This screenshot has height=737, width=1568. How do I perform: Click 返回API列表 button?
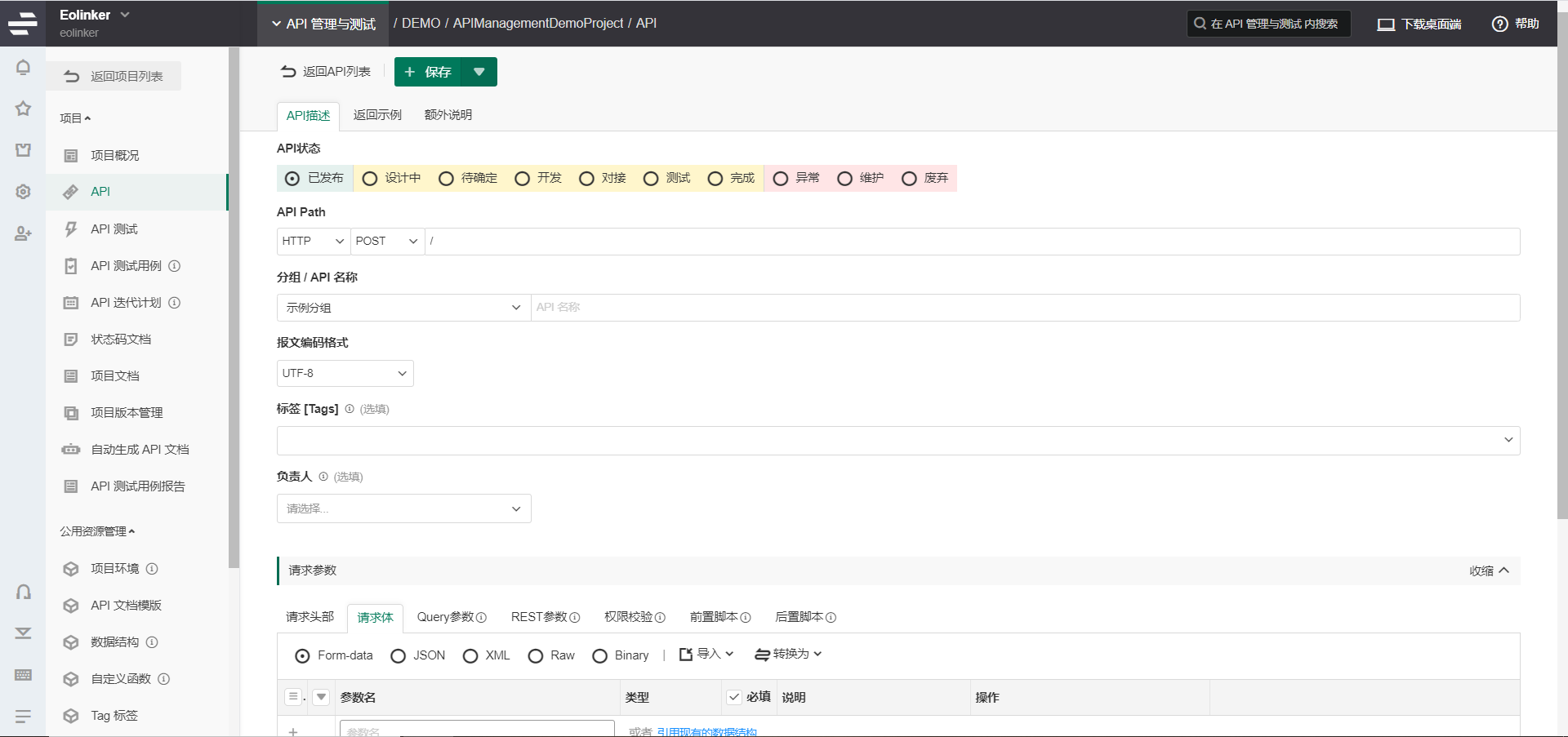click(325, 72)
